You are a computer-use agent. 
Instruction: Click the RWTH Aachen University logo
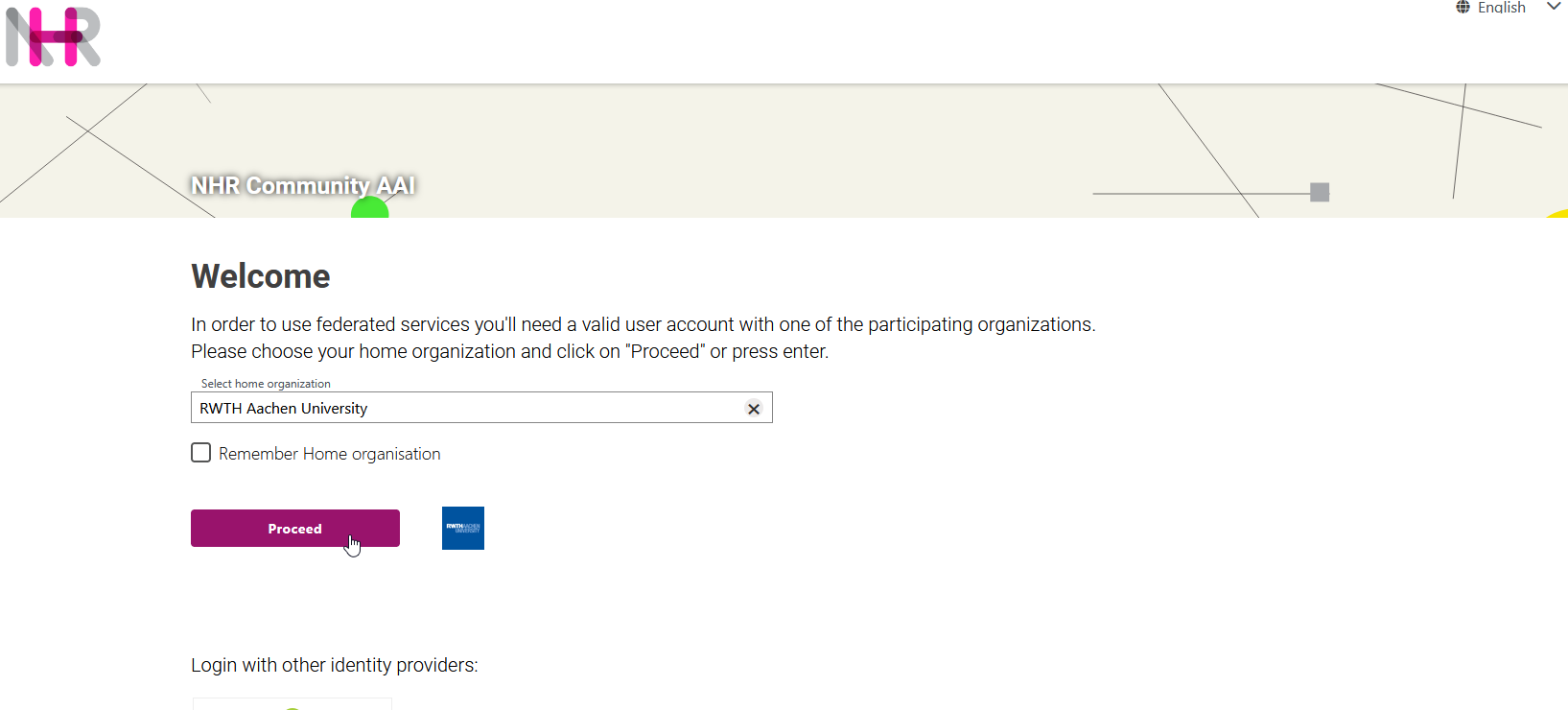(463, 528)
